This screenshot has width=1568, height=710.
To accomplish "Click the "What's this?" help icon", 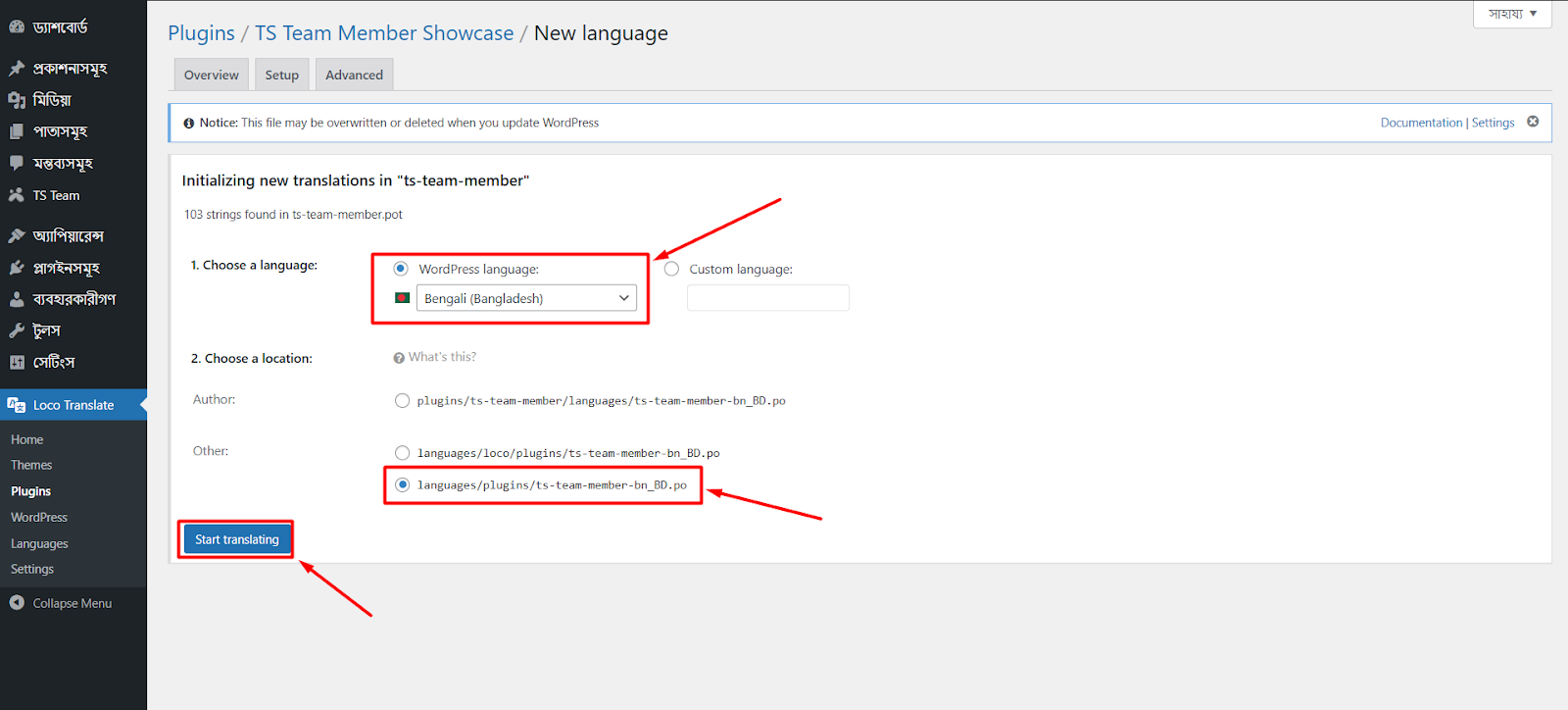I will click(x=399, y=358).
